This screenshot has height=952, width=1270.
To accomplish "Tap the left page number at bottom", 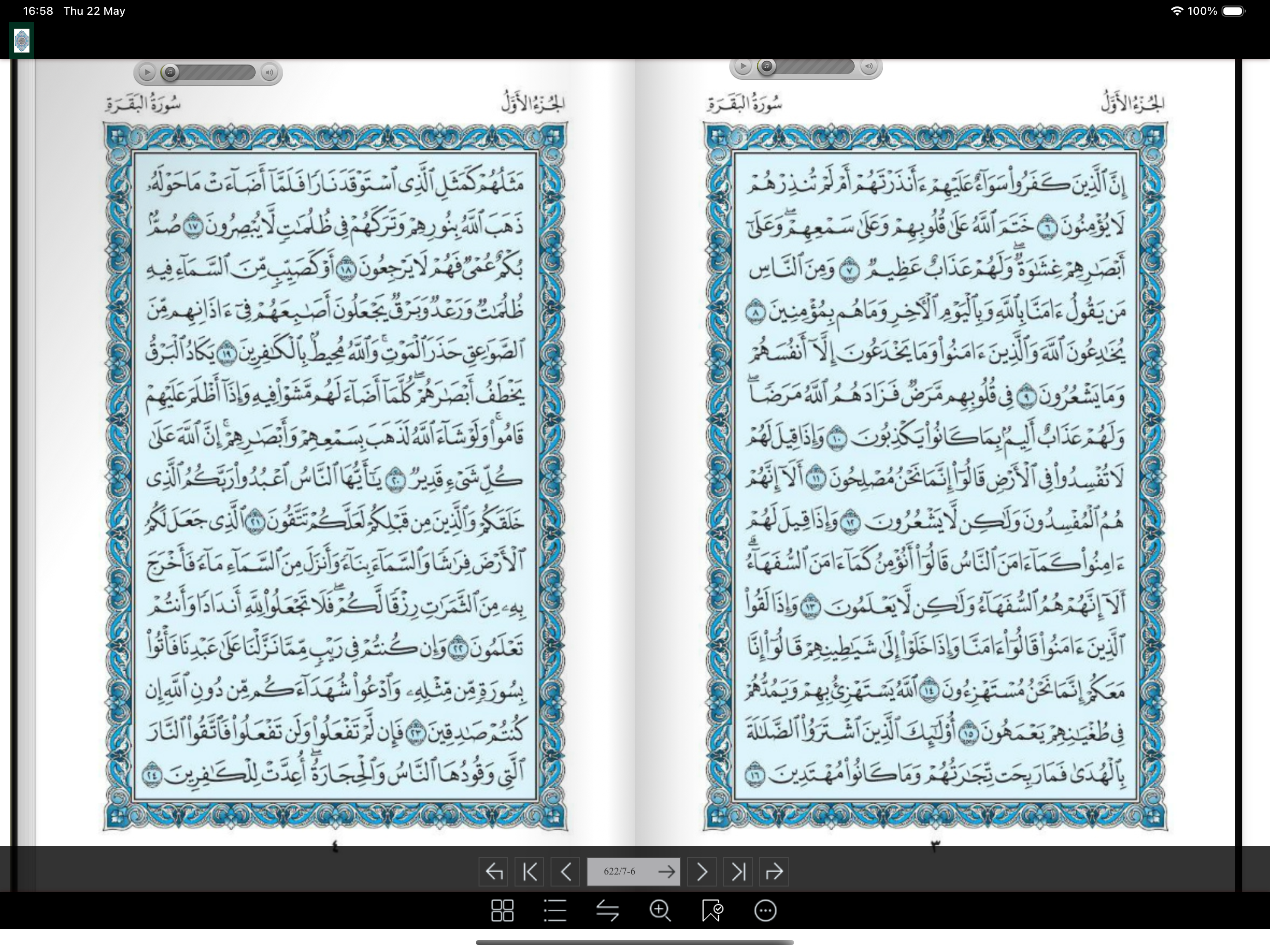I will coord(335,846).
